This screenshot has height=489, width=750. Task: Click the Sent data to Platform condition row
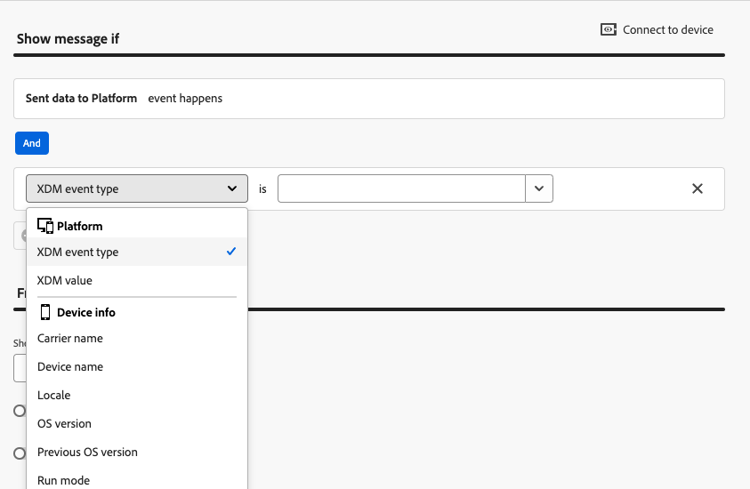369,99
